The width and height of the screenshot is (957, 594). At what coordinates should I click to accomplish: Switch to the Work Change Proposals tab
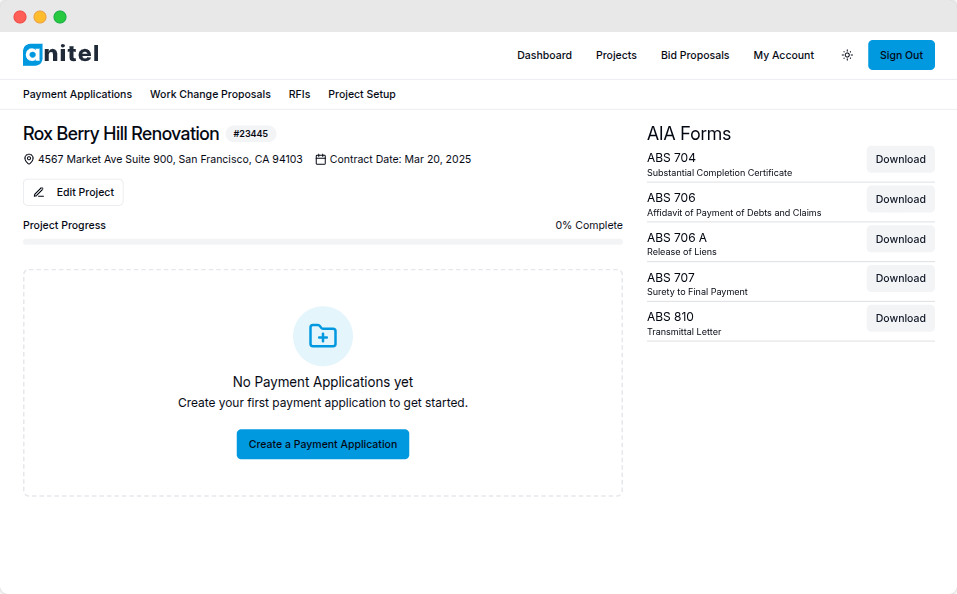(x=210, y=94)
